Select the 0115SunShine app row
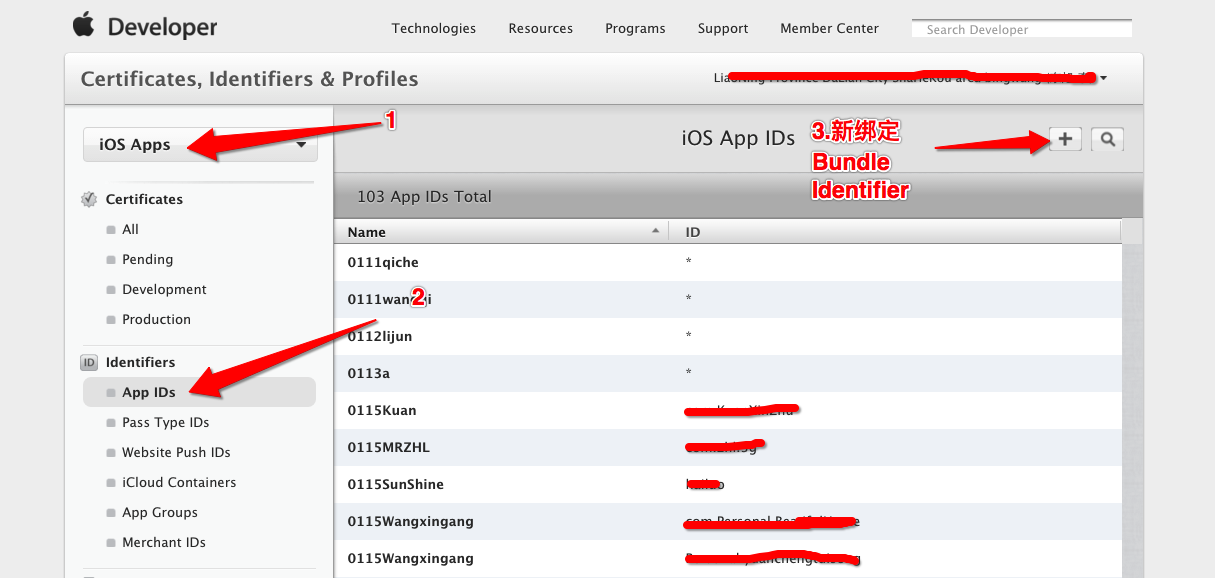1215x578 pixels. [x=727, y=484]
